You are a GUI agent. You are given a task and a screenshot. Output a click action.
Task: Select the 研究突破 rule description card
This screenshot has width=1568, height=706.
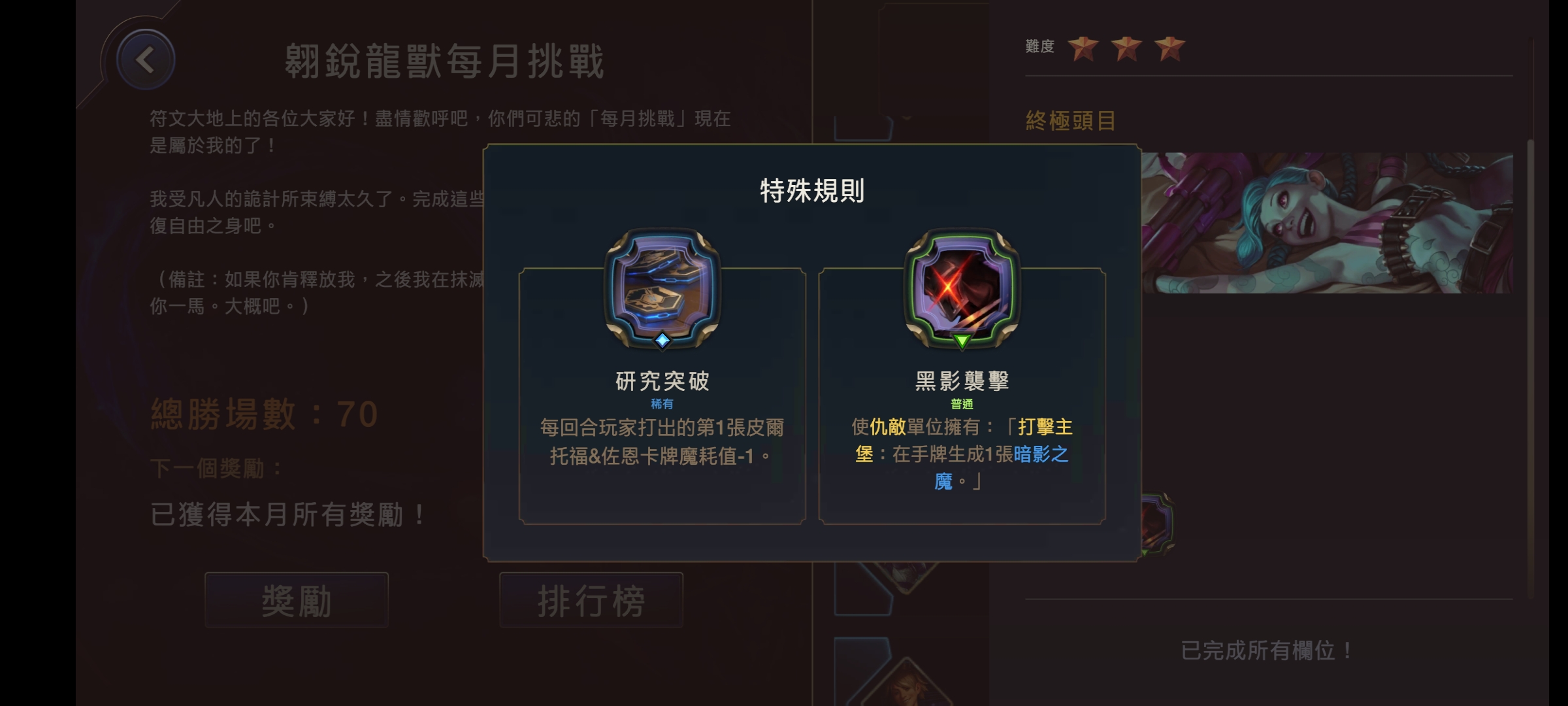[x=662, y=395]
